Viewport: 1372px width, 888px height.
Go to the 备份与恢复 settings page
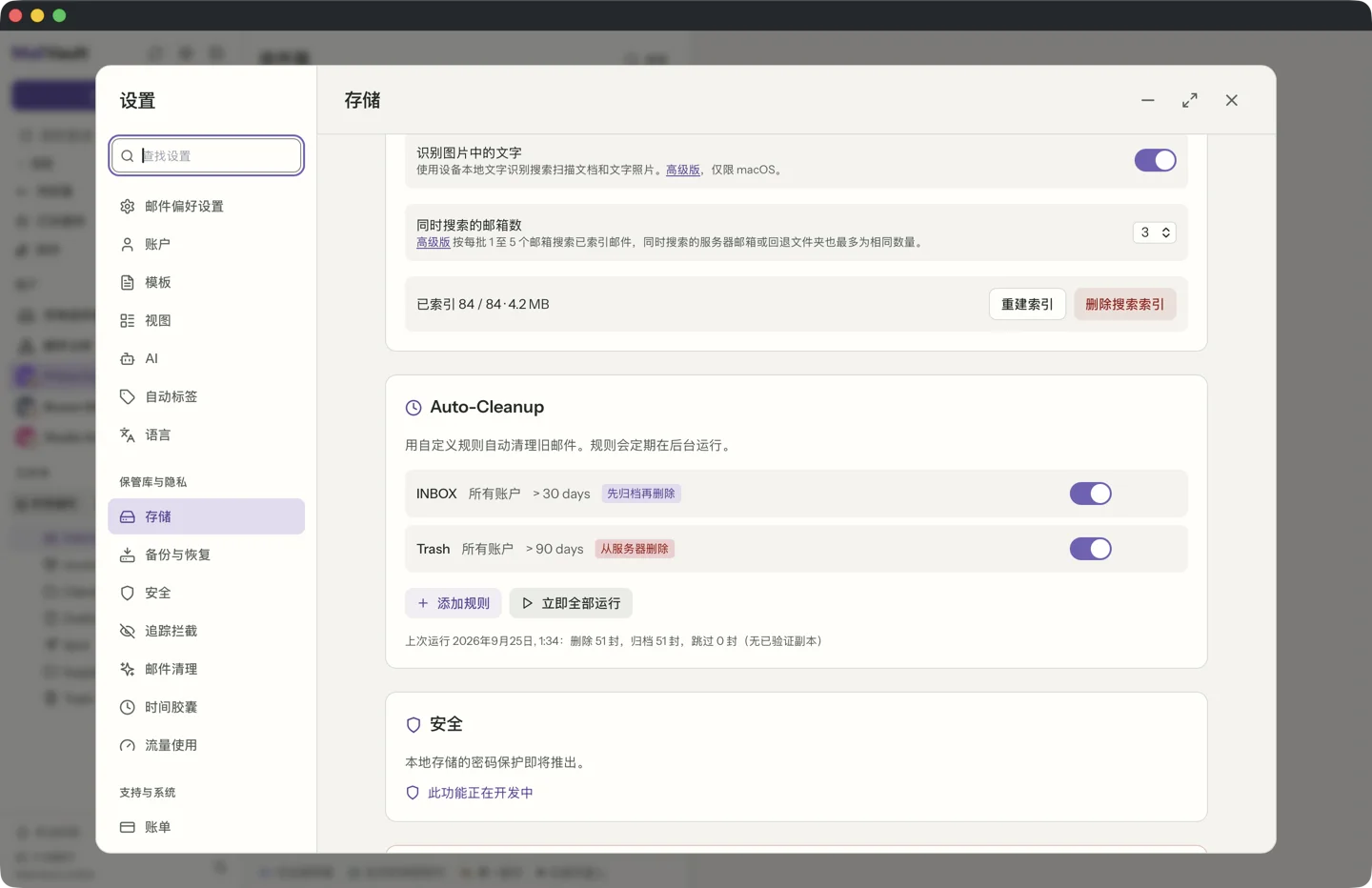pos(206,555)
